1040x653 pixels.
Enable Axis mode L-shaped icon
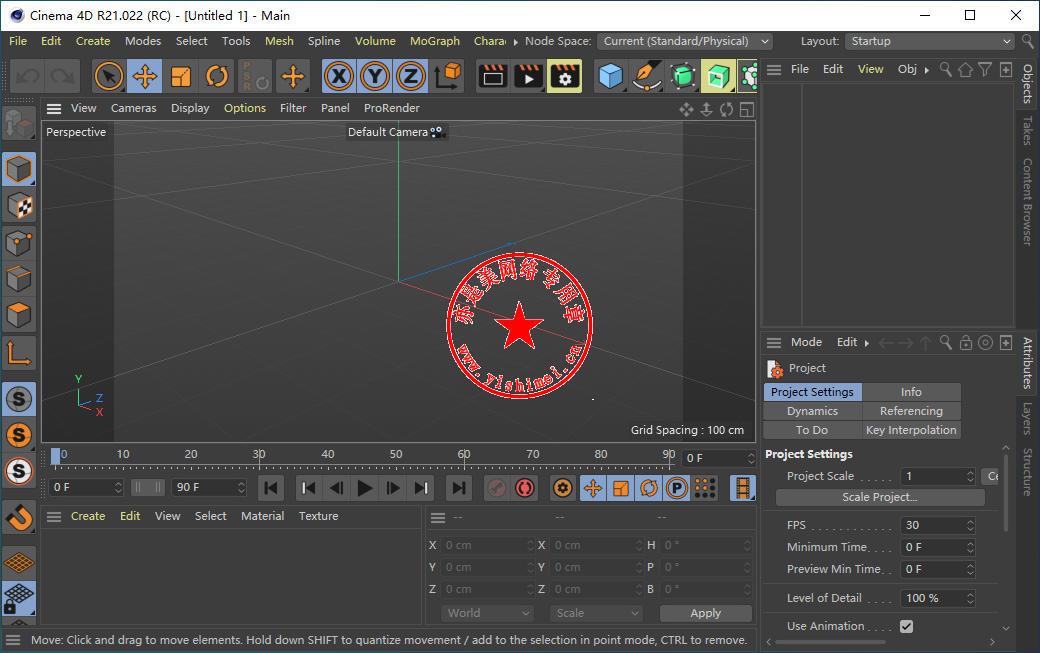coord(19,353)
